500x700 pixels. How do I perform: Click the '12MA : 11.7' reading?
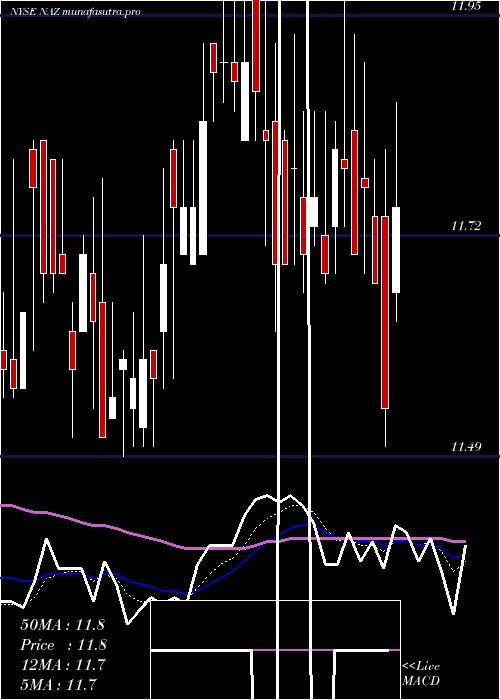pyautogui.click(x=62, y=665)
